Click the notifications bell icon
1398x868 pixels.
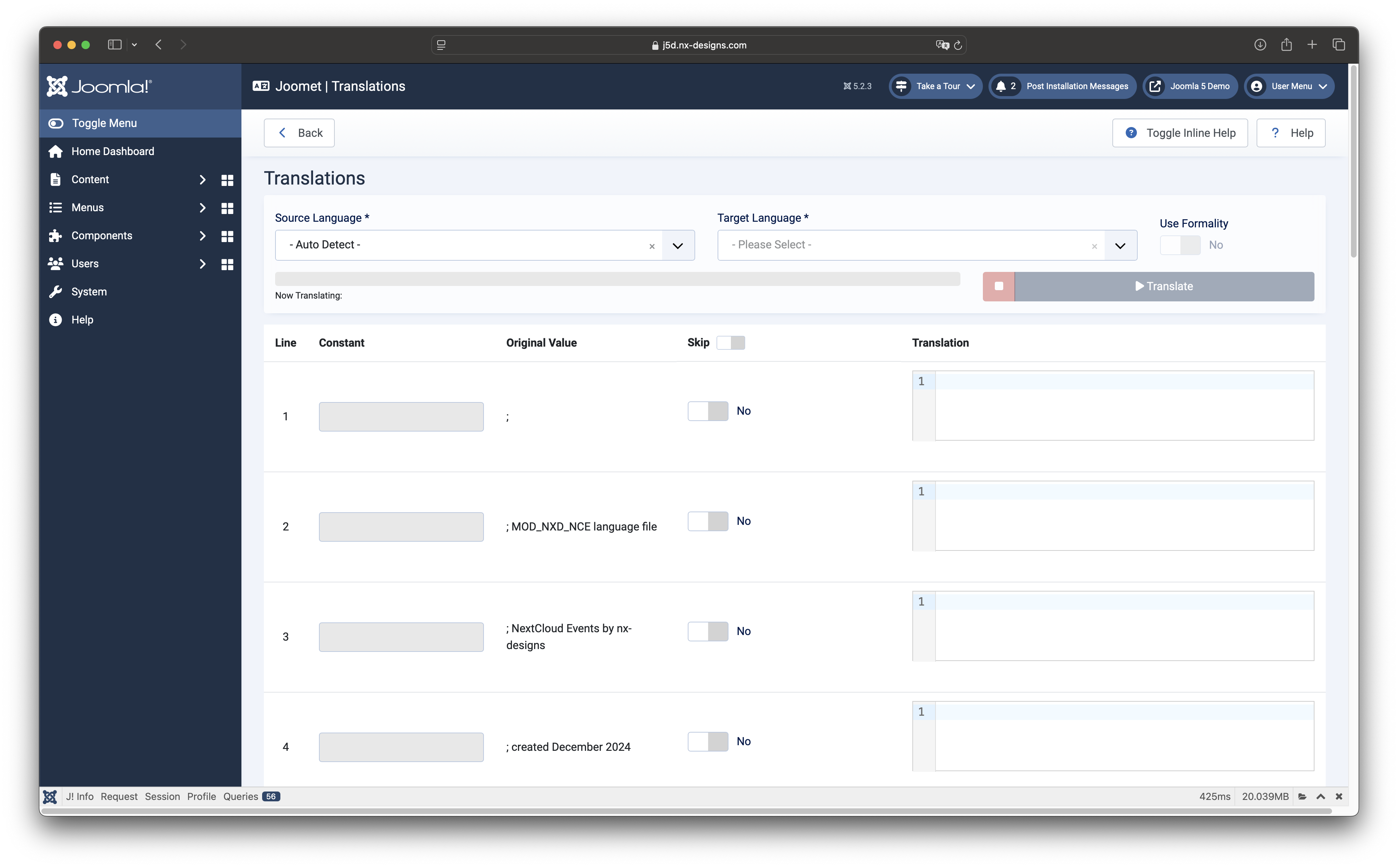(1001, 86)
